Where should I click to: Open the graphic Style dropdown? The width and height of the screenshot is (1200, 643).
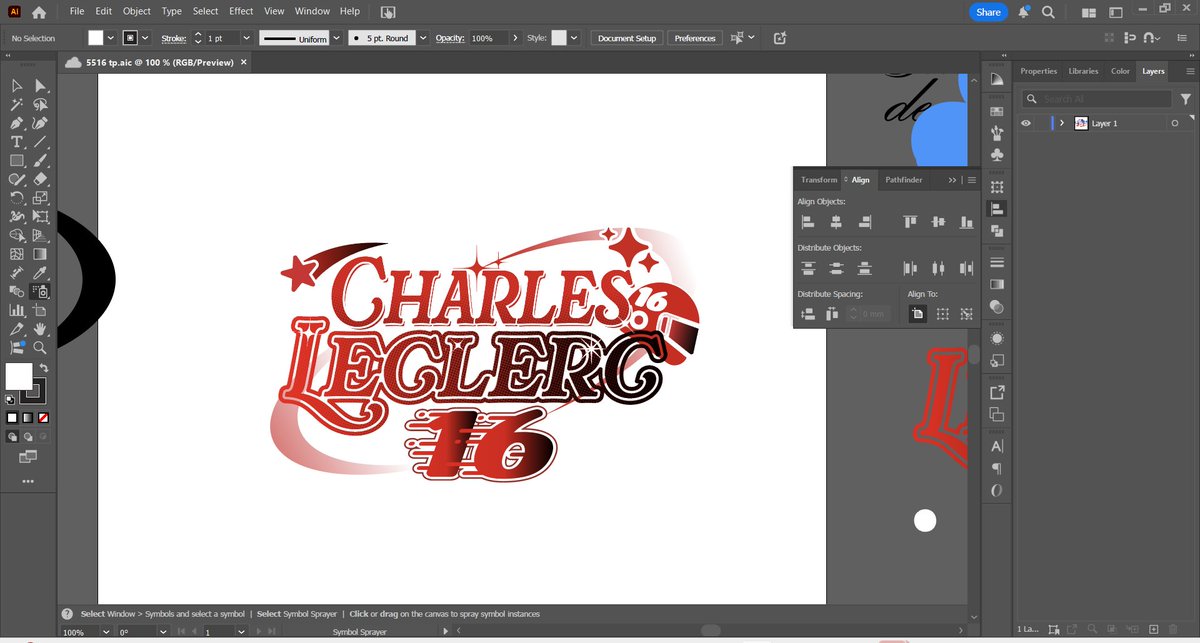(x=574, y=38)
